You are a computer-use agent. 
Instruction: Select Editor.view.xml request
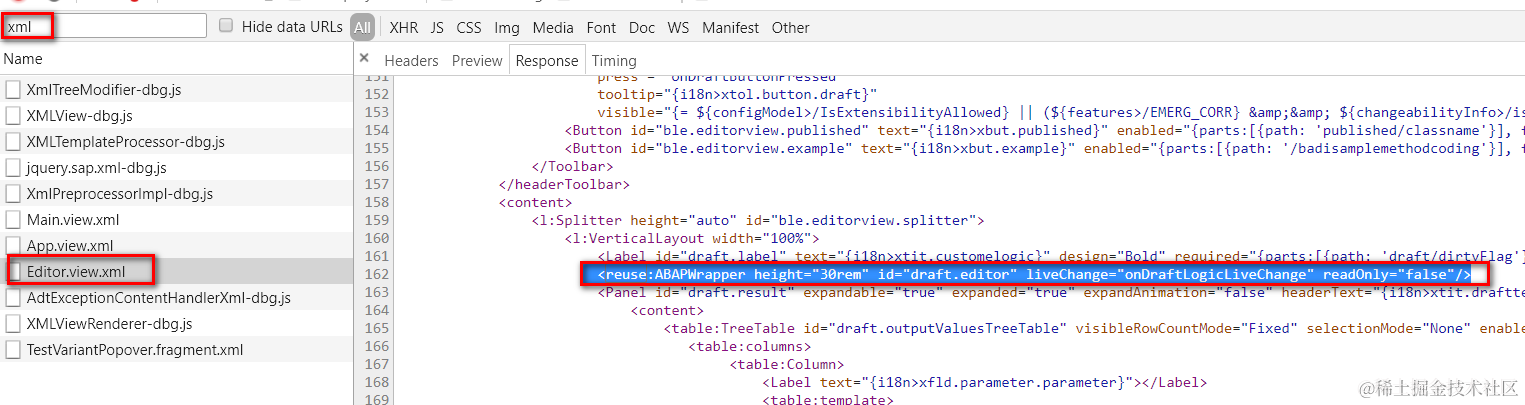[x=176, y=271]
